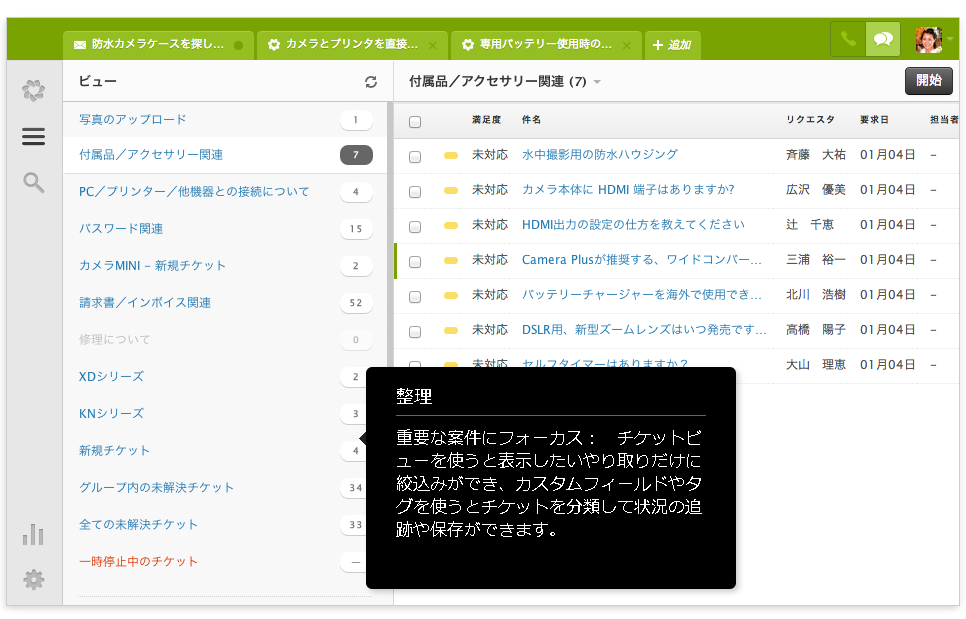Sort by the 満足度 column header
This screenshot has width=966, height=619.
(x=486, y=119)
